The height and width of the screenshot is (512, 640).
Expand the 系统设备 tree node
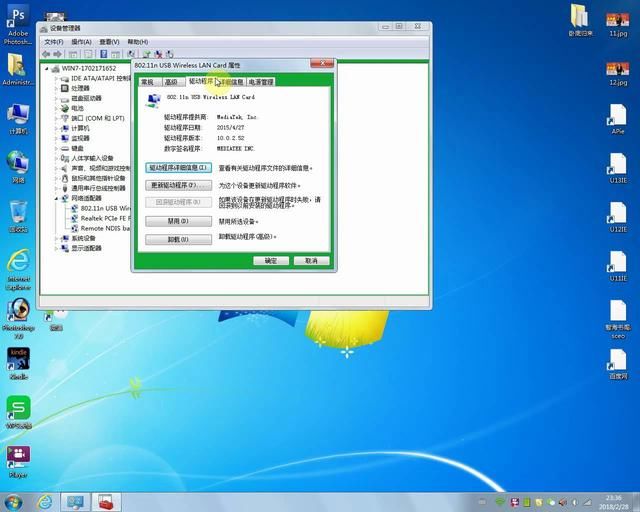[x=58, y=238]
